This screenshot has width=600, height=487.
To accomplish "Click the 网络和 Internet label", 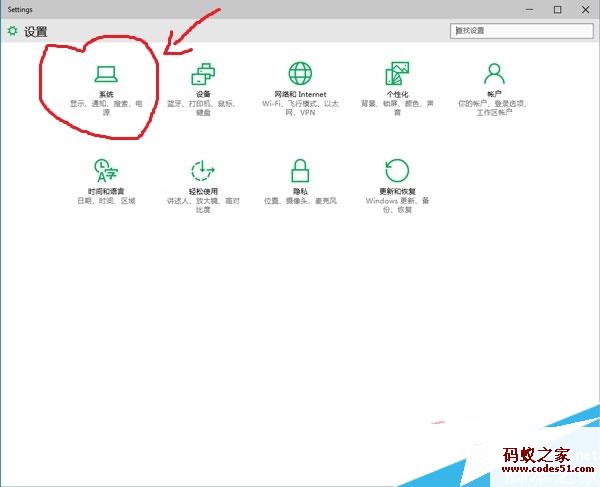I will coord(300,94).
